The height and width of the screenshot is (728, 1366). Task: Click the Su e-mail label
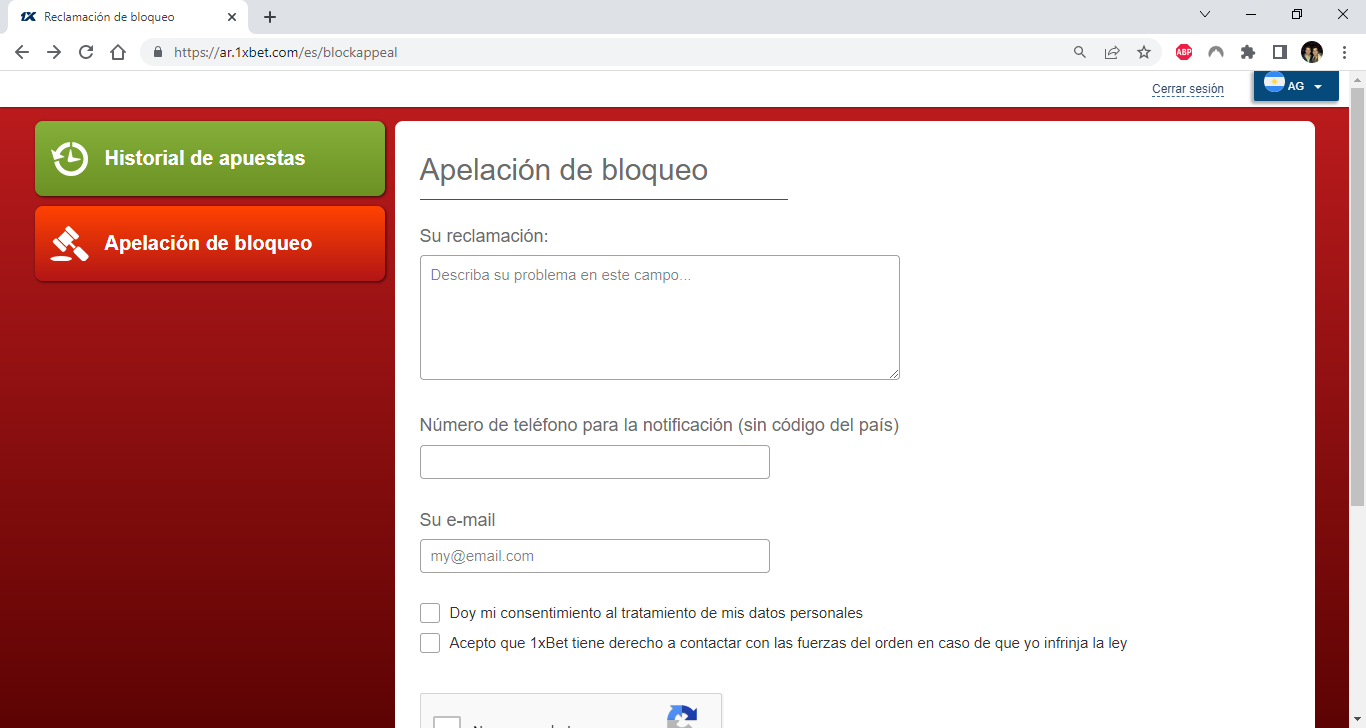click(458, 520)
